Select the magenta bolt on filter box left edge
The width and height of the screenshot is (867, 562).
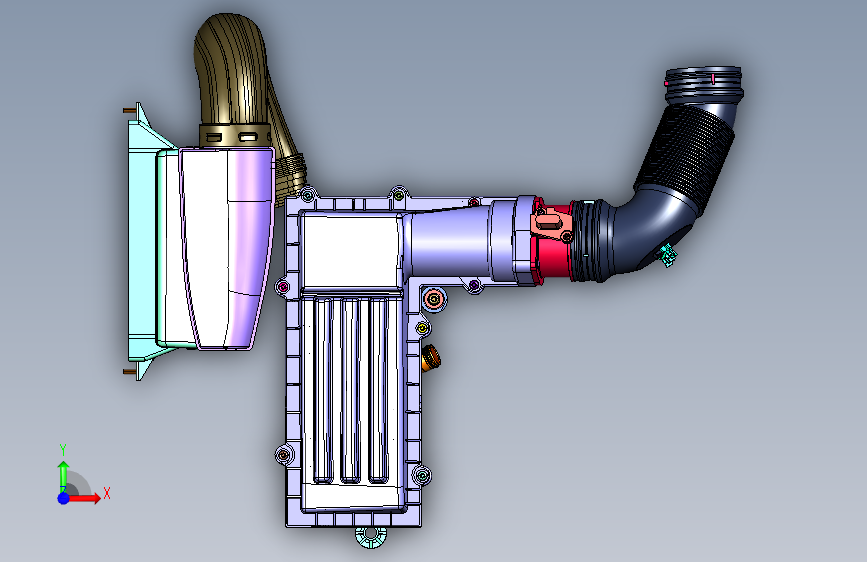click(283, 287)
